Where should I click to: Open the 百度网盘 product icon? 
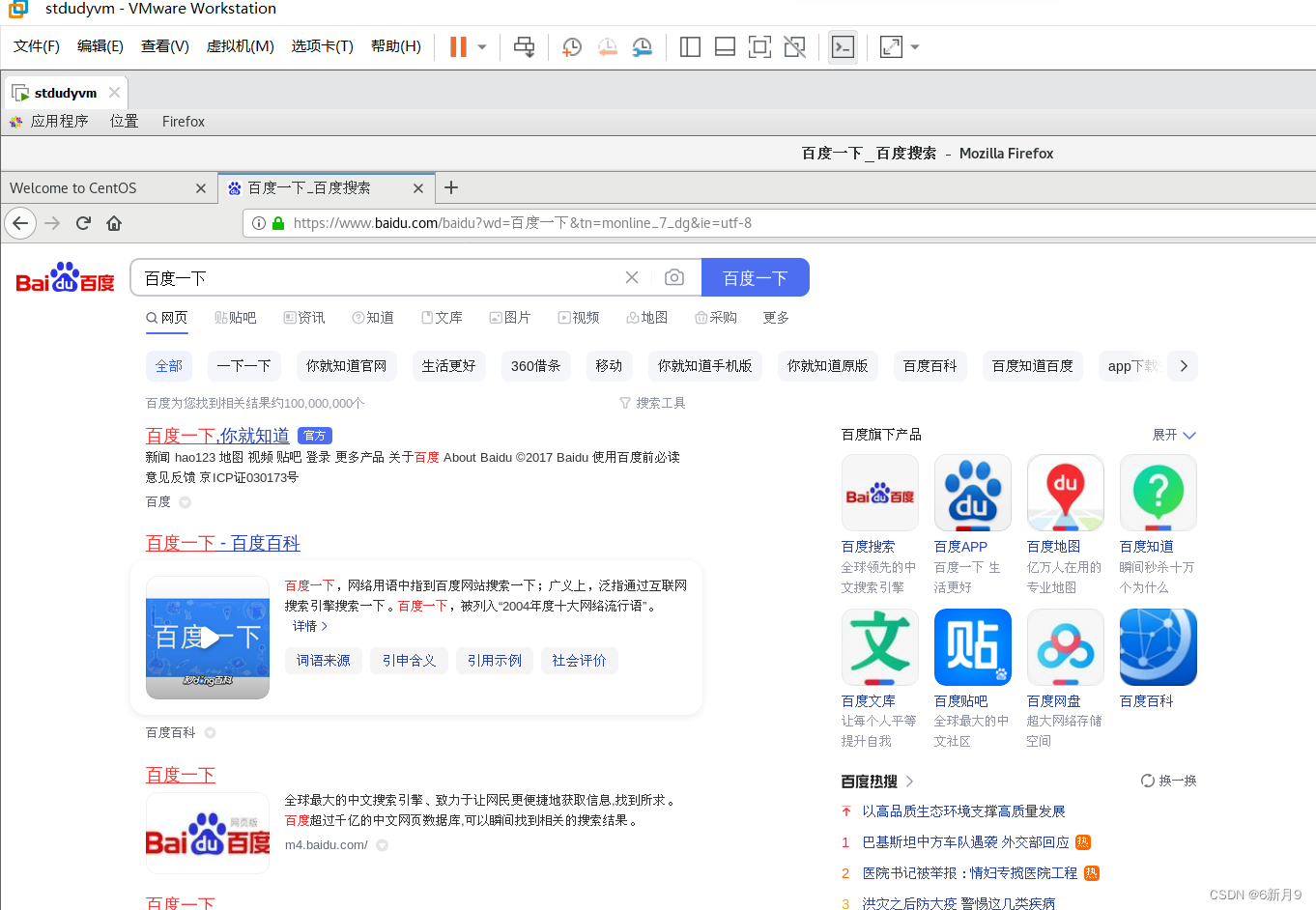pos(1066,647)
